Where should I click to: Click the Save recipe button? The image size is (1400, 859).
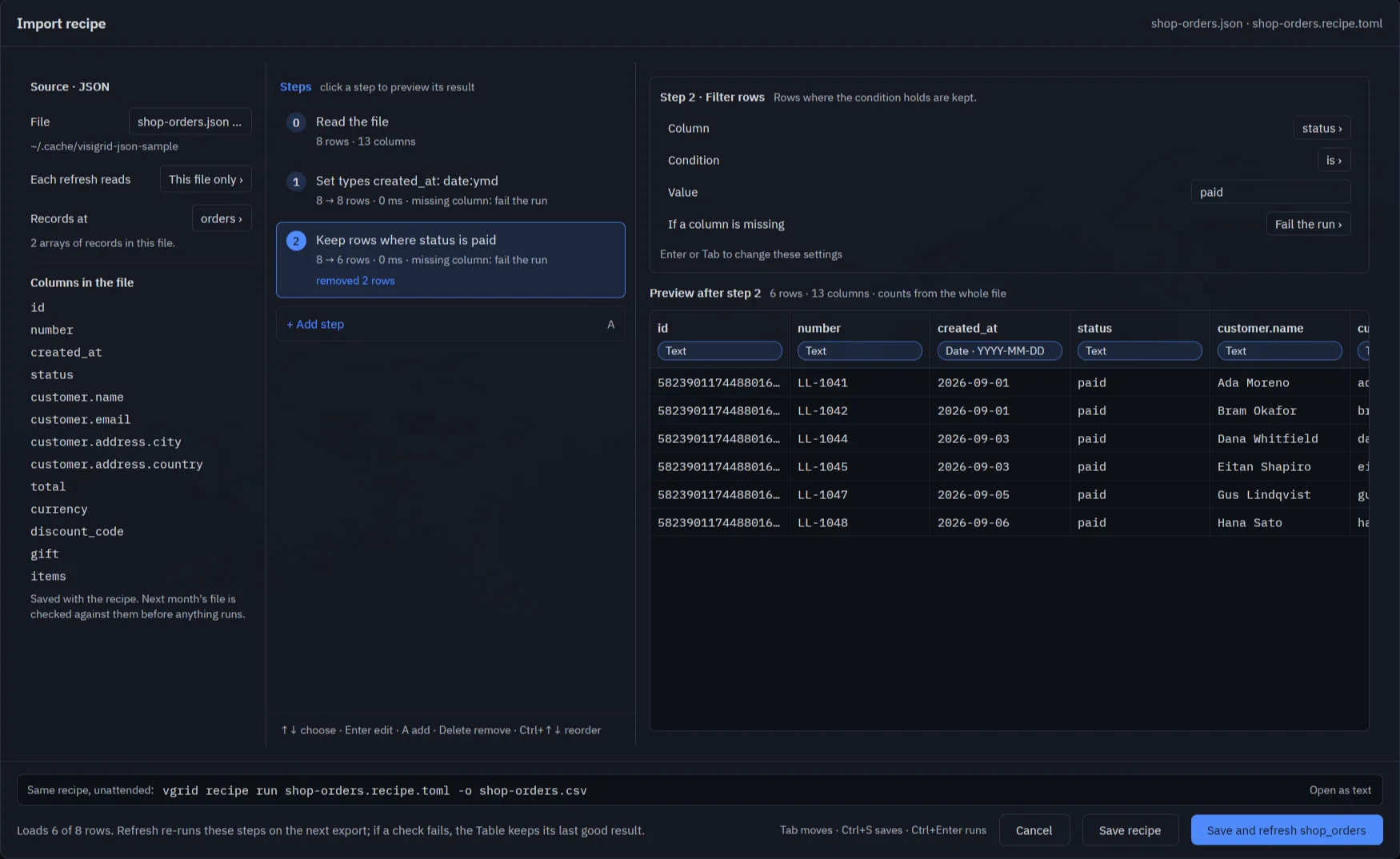(x=1130, y=830)
